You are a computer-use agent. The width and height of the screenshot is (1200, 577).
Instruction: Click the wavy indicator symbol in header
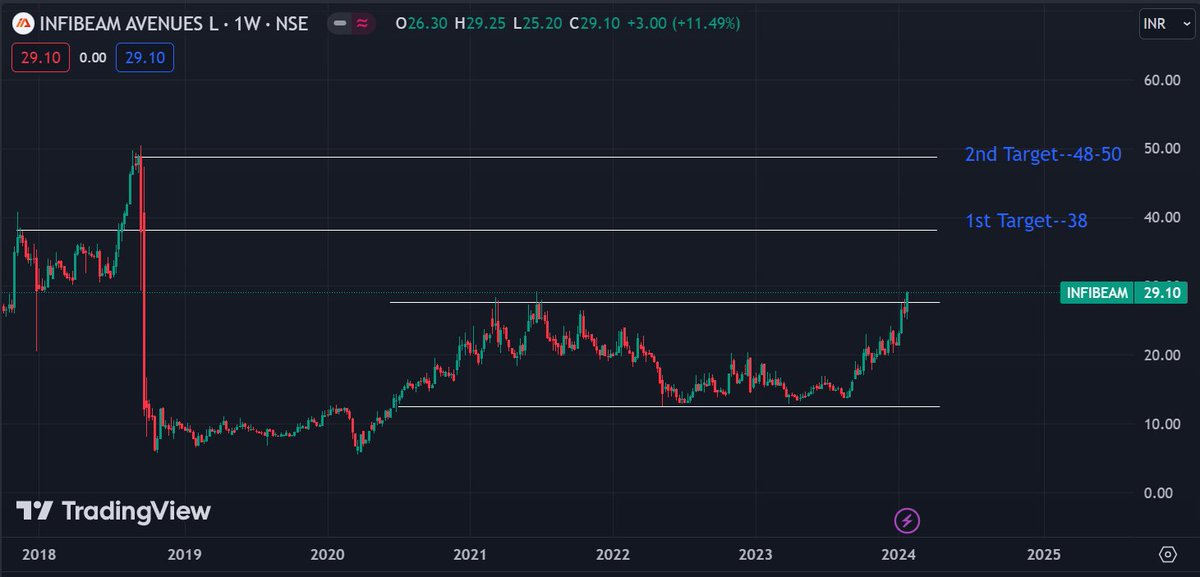(362, 22)
